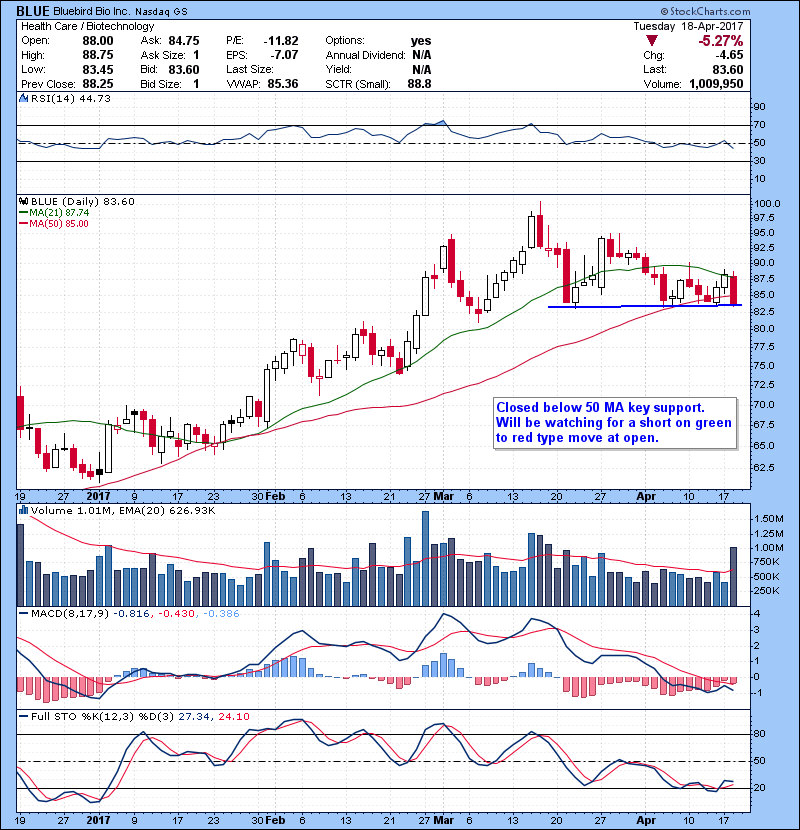Click the Volume 1.01M, EMA(20) 626.93K label
Image resolution: width=800 pixels, height=830 pixels.
pos(123,510)
